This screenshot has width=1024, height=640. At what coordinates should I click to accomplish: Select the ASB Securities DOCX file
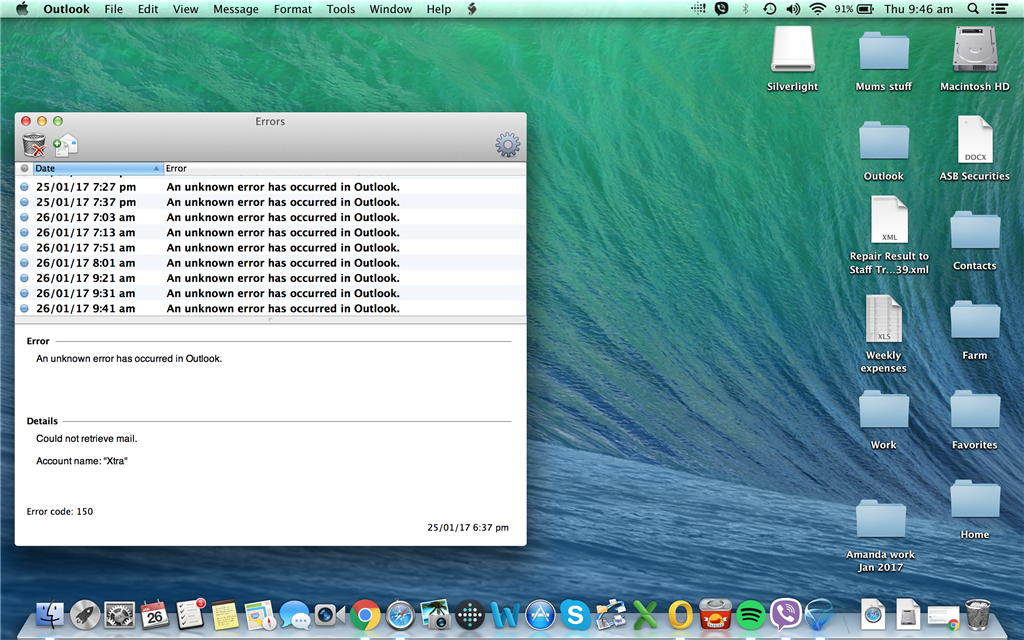coord(975,140)
